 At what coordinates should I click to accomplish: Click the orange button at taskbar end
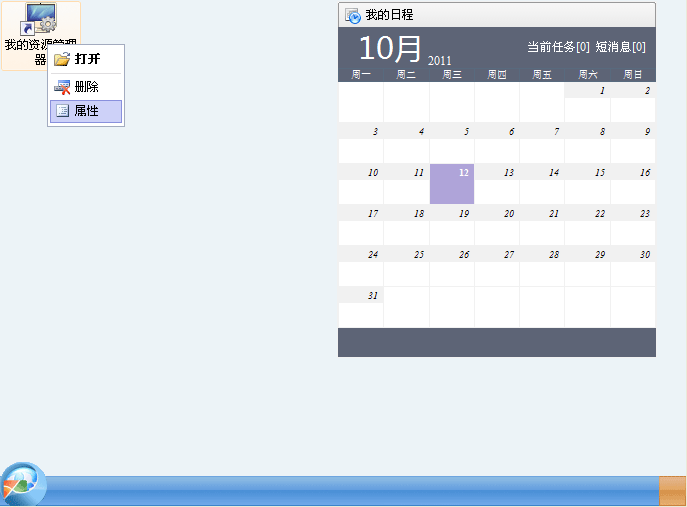point(673,491)
